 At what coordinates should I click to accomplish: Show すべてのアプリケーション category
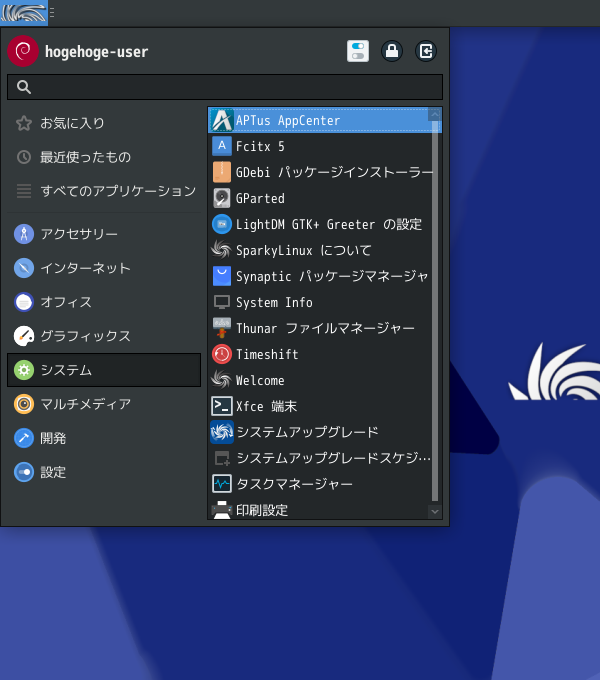tap(104, 191)
